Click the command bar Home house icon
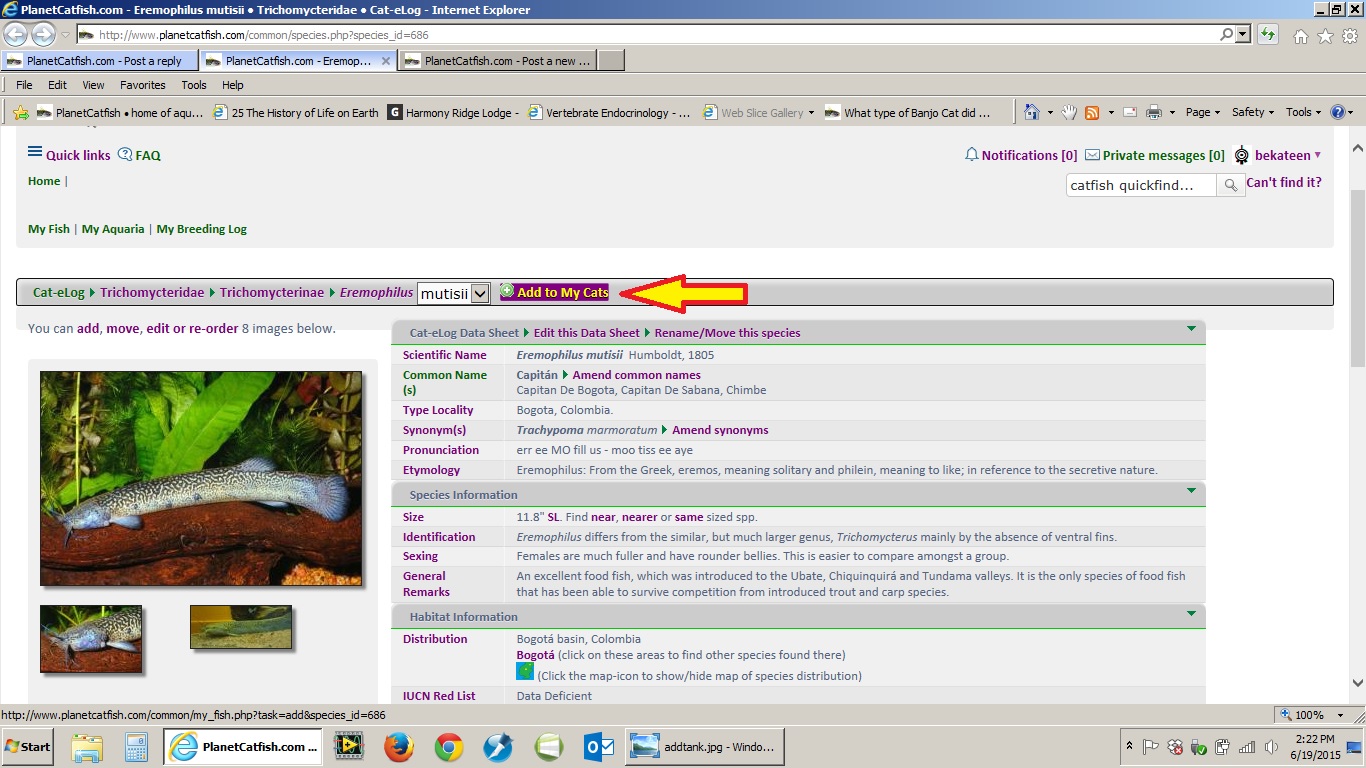 point(1032,112)
